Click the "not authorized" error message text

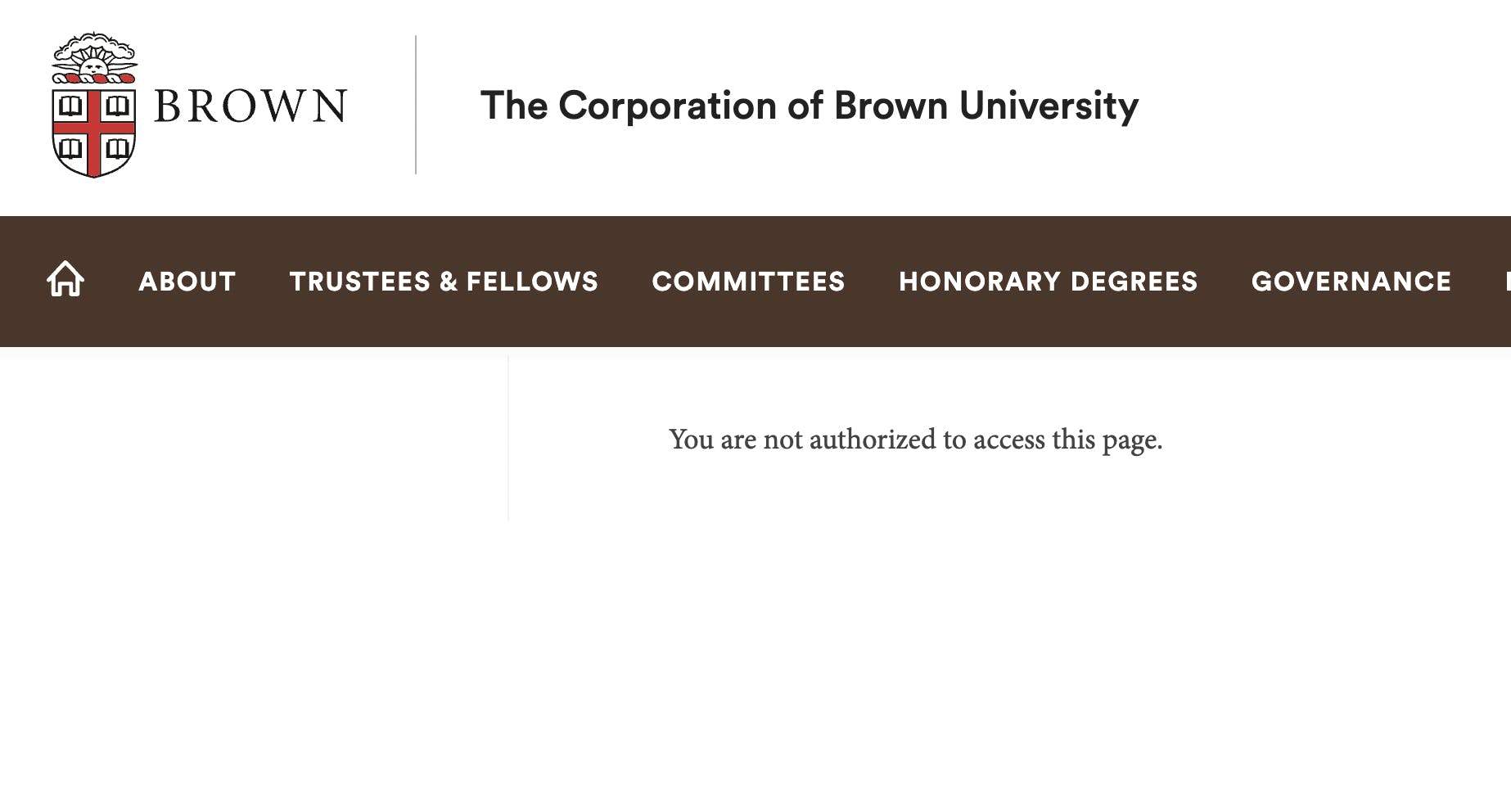coord(915,440)
